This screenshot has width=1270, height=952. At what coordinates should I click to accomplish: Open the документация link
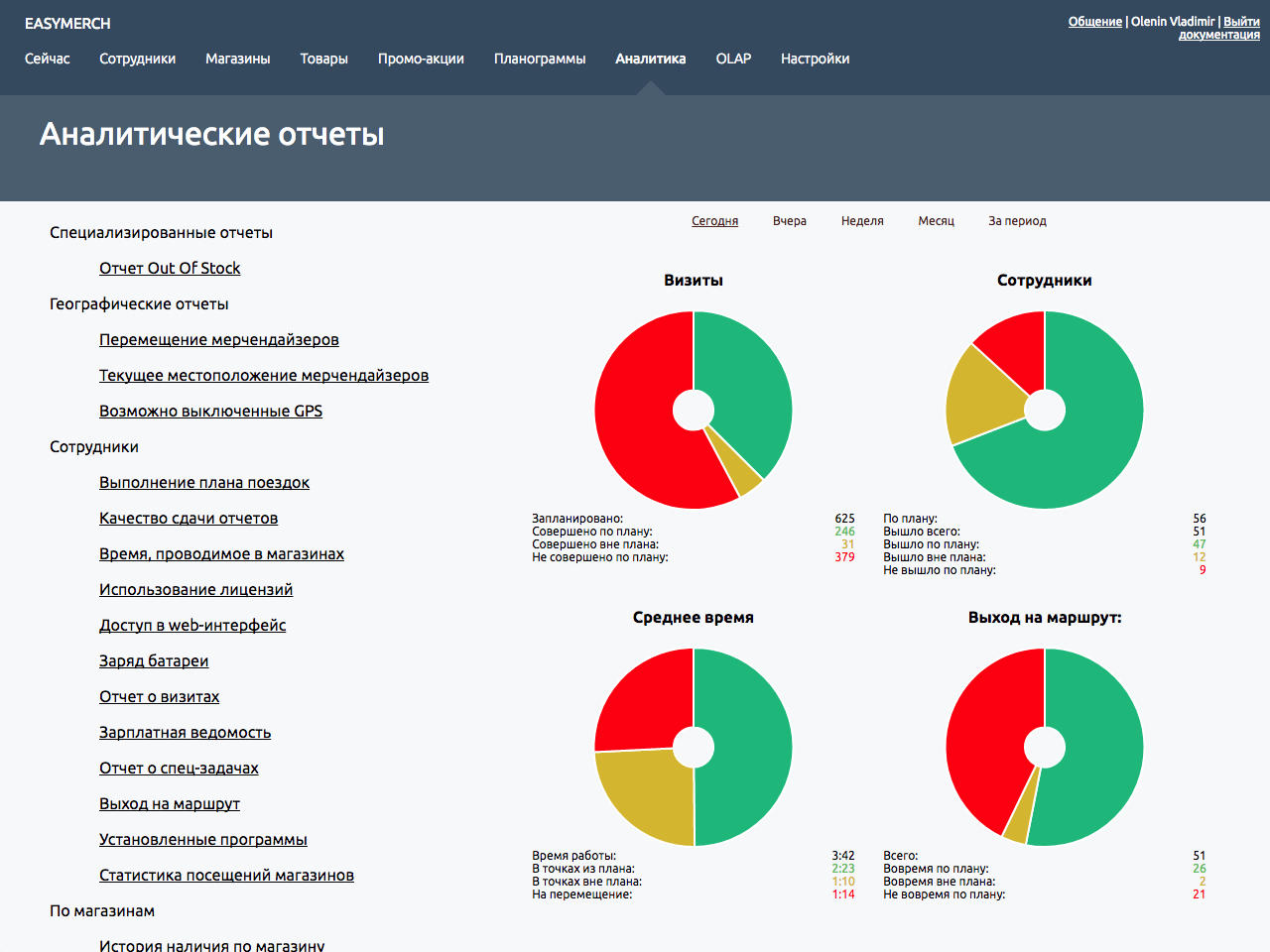point(1219,35)
